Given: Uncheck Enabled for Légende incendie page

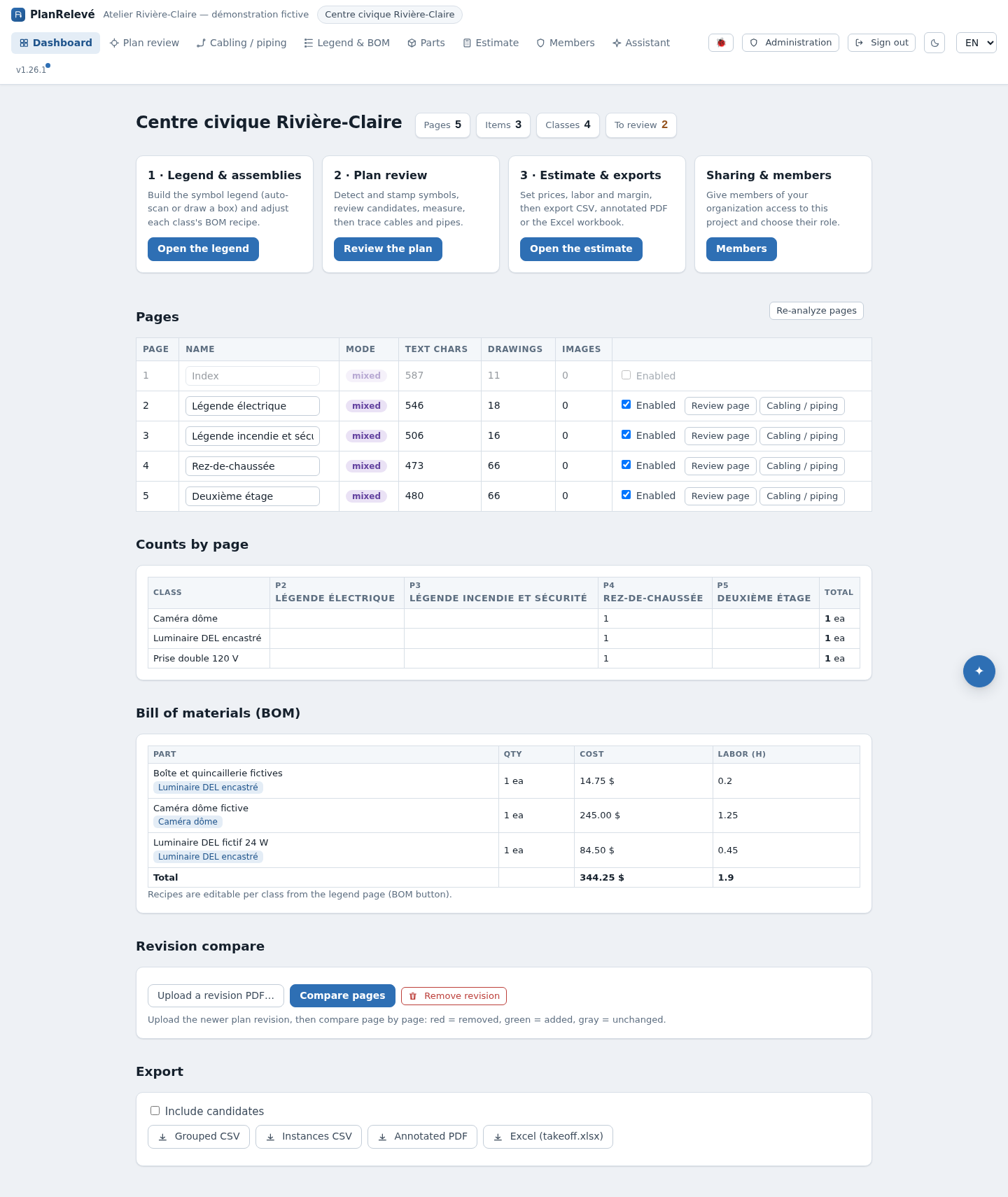Looking at the screenshot, I should 626,435.
